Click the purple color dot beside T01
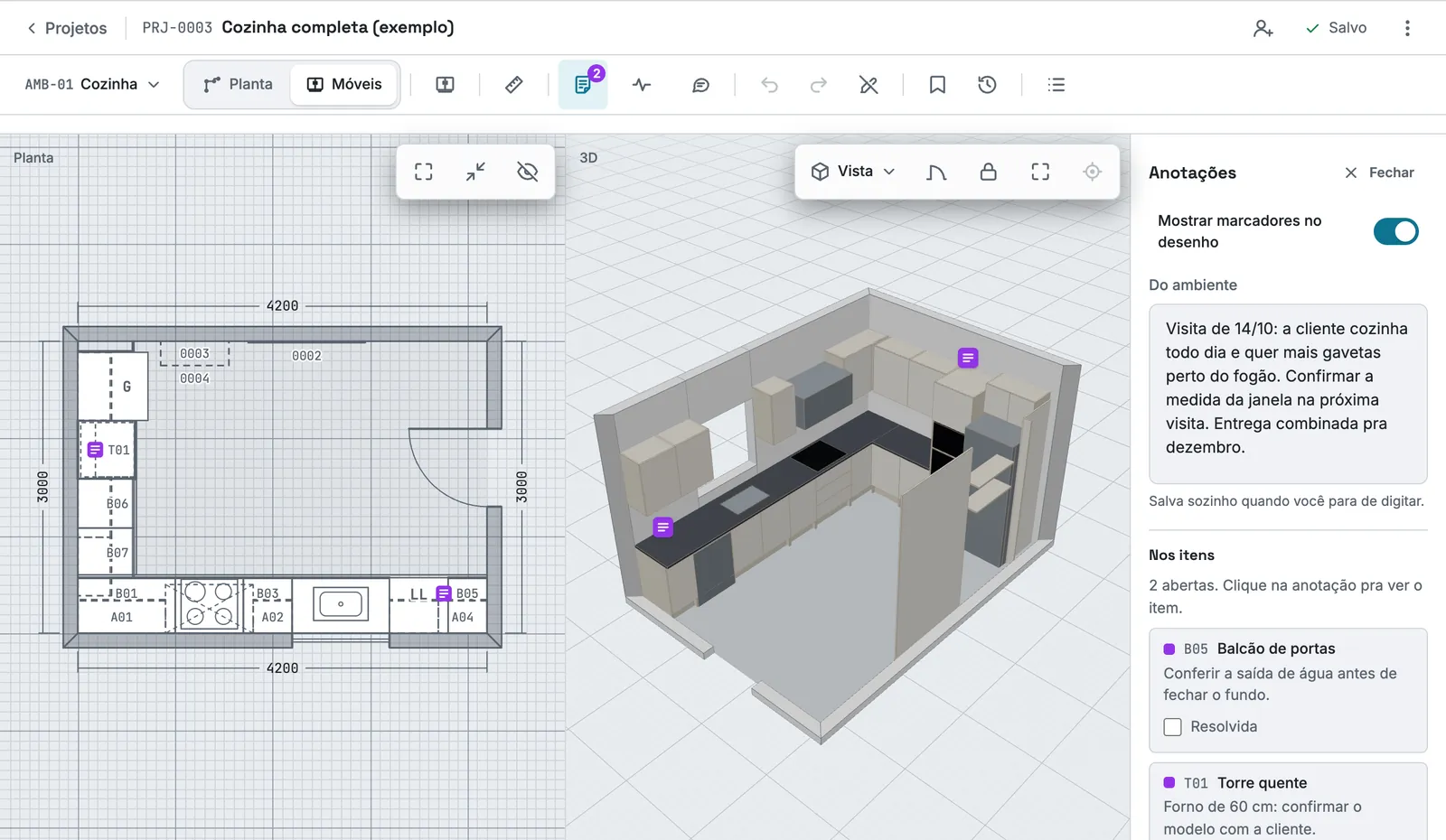Screen dimensions: 1446x840 point(1169,783)
